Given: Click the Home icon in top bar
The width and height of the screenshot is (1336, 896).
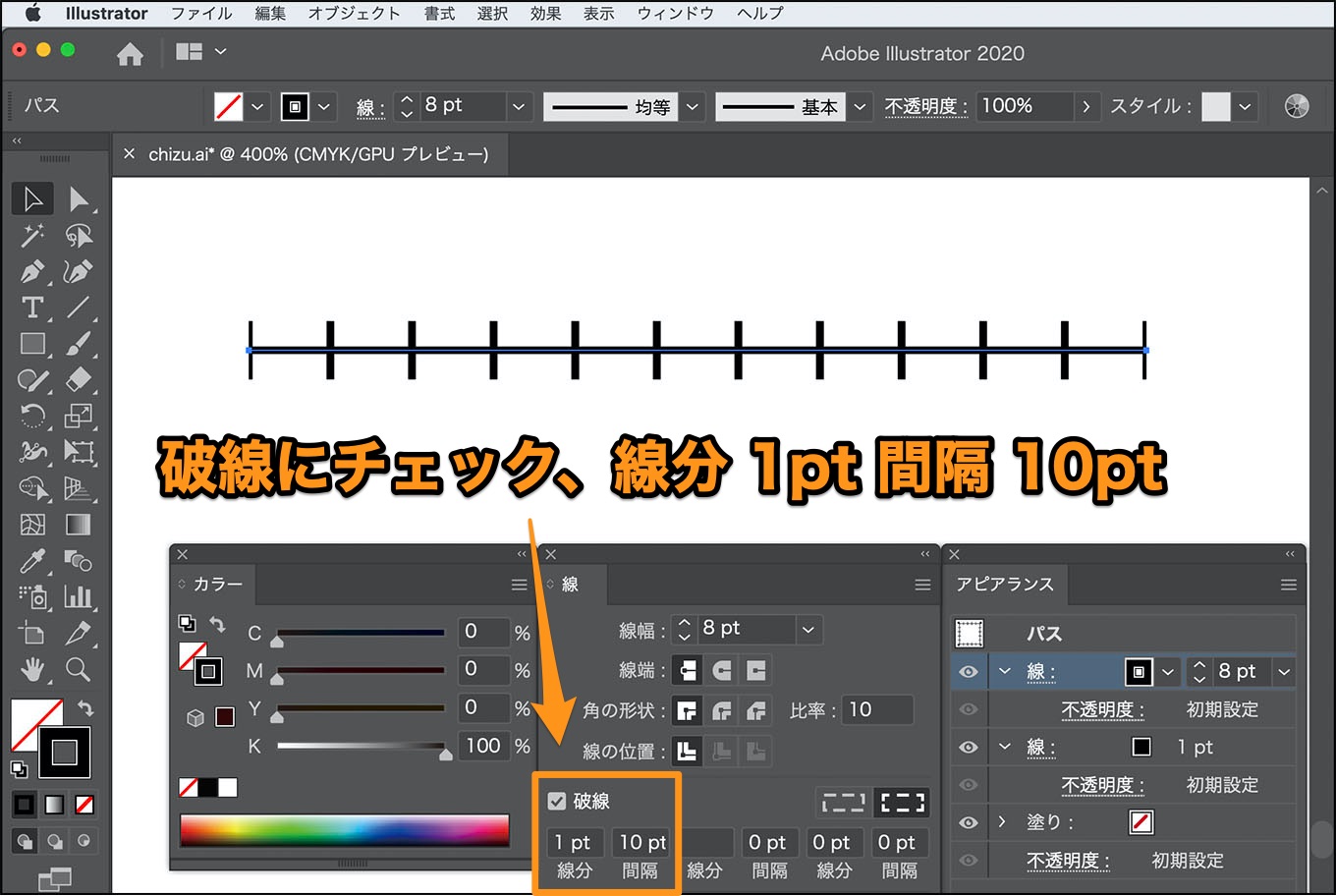Looking at the screenshot, I should 130,53.
